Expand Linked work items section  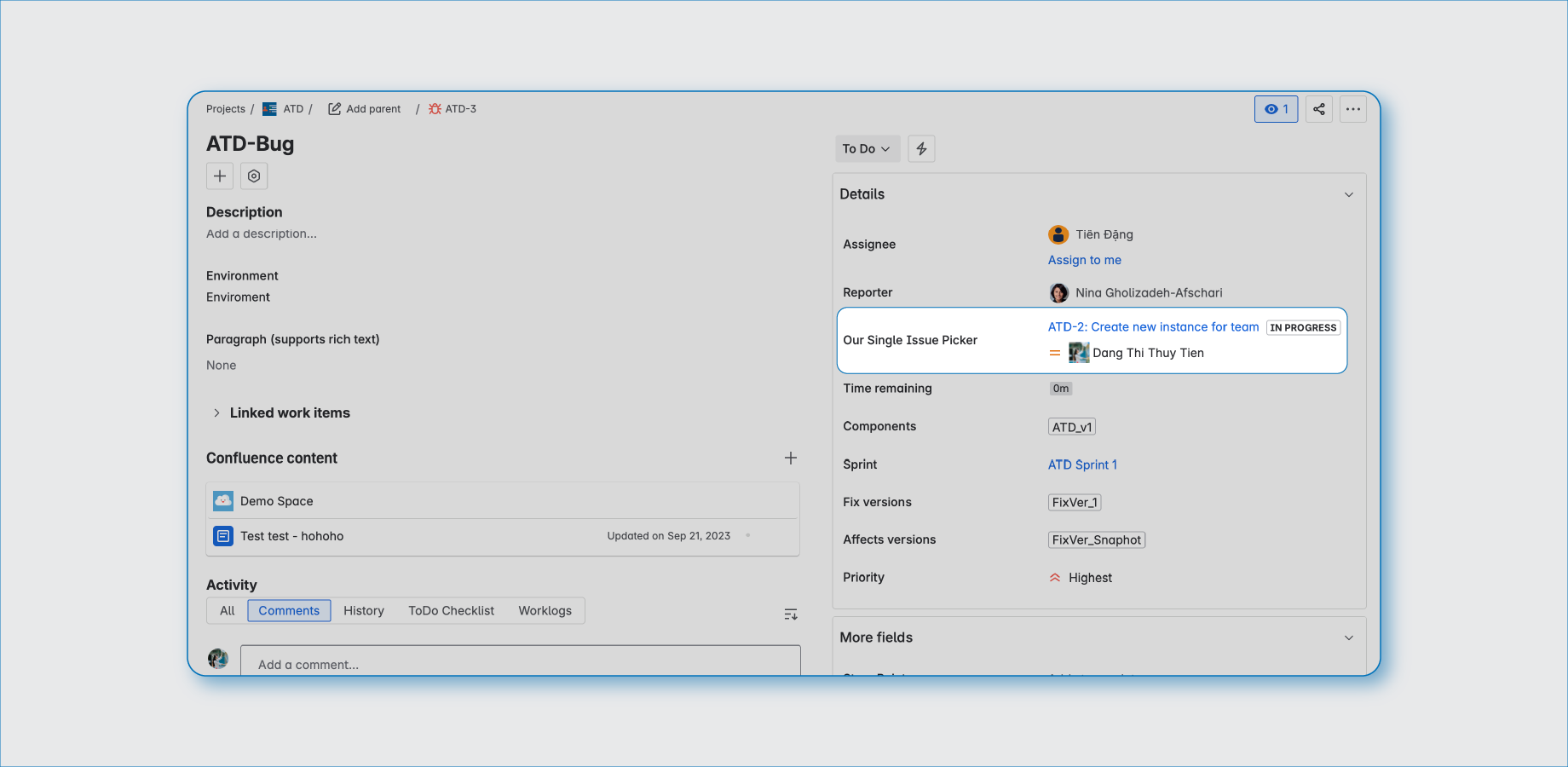(x=217, y=413)
